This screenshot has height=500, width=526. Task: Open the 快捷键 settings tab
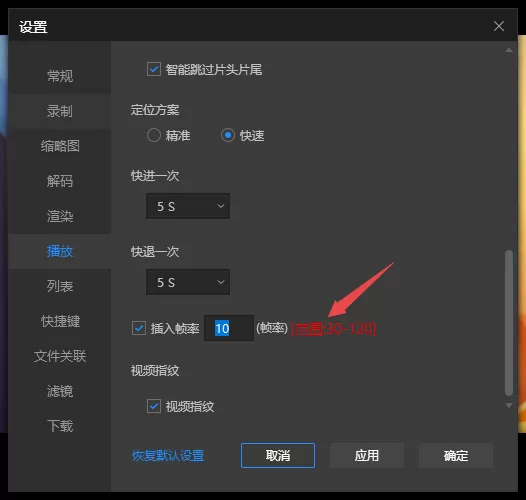(x=60, y=321)
